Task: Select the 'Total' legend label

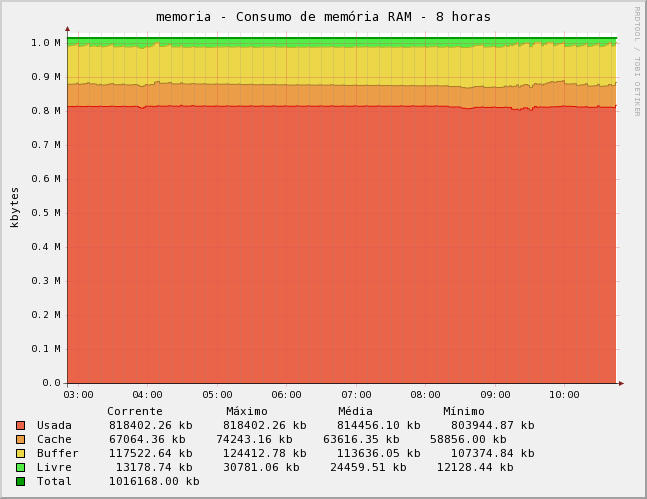Action: tap(54, 482)
